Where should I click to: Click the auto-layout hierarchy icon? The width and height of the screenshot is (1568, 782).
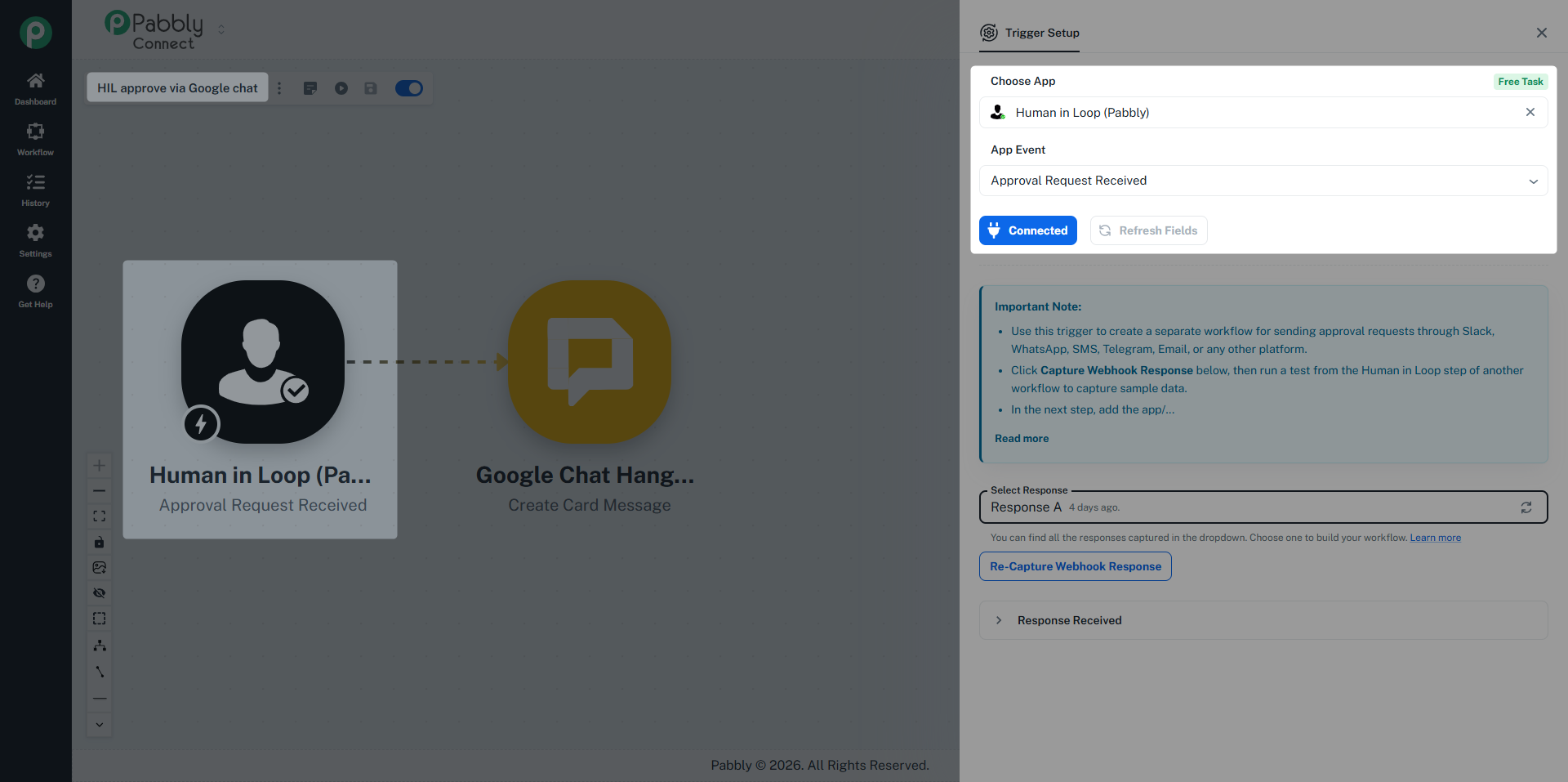point(99,646)
